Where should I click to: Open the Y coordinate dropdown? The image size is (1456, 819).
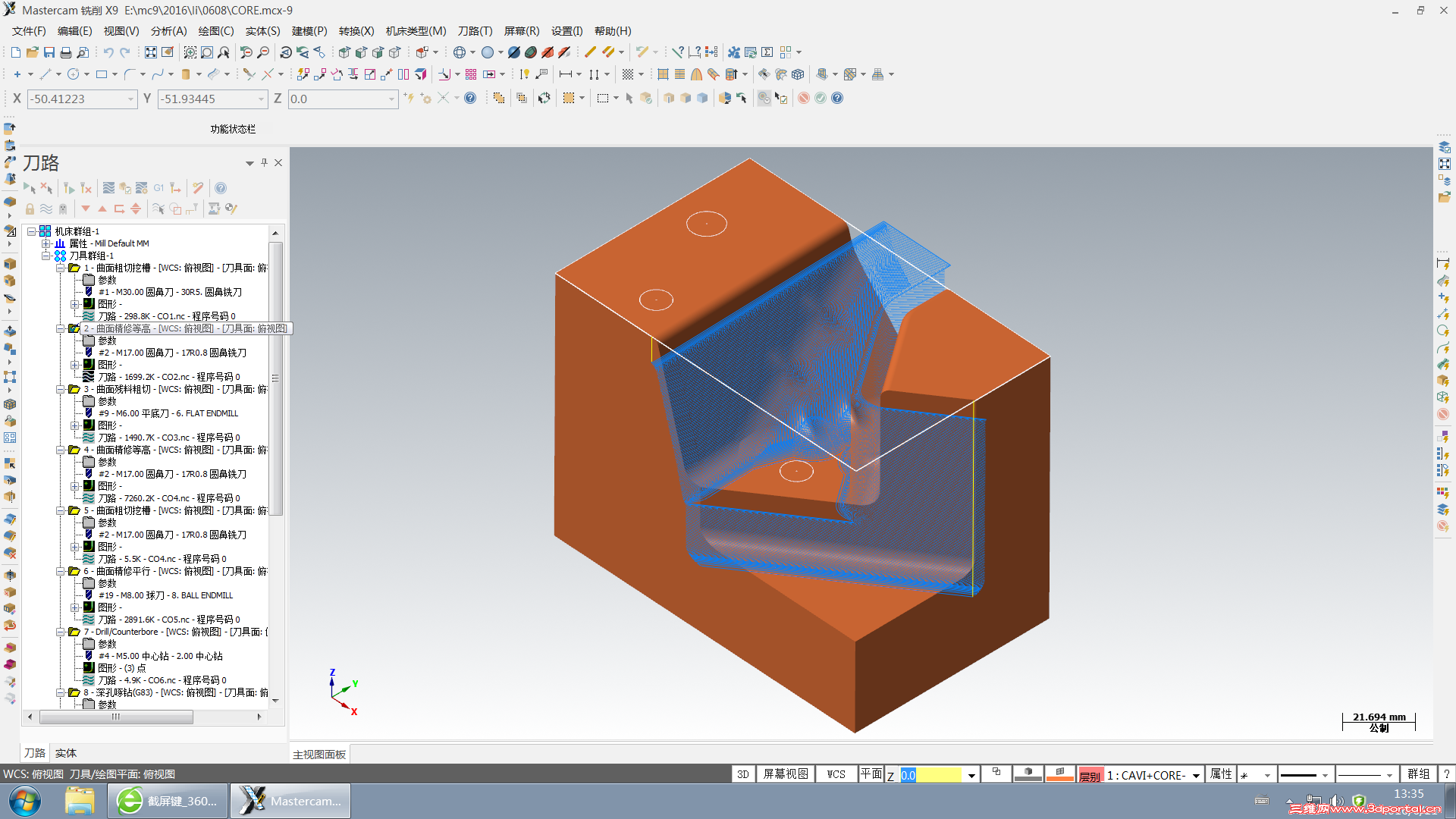coord(261,99)
